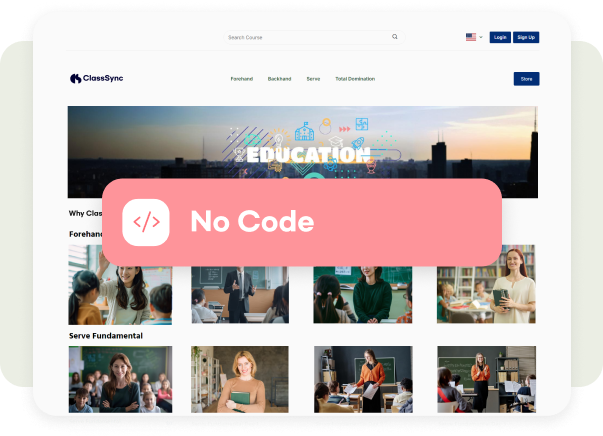Click the search magnifier icon
603x436 pixels.
tap(395, 37)
